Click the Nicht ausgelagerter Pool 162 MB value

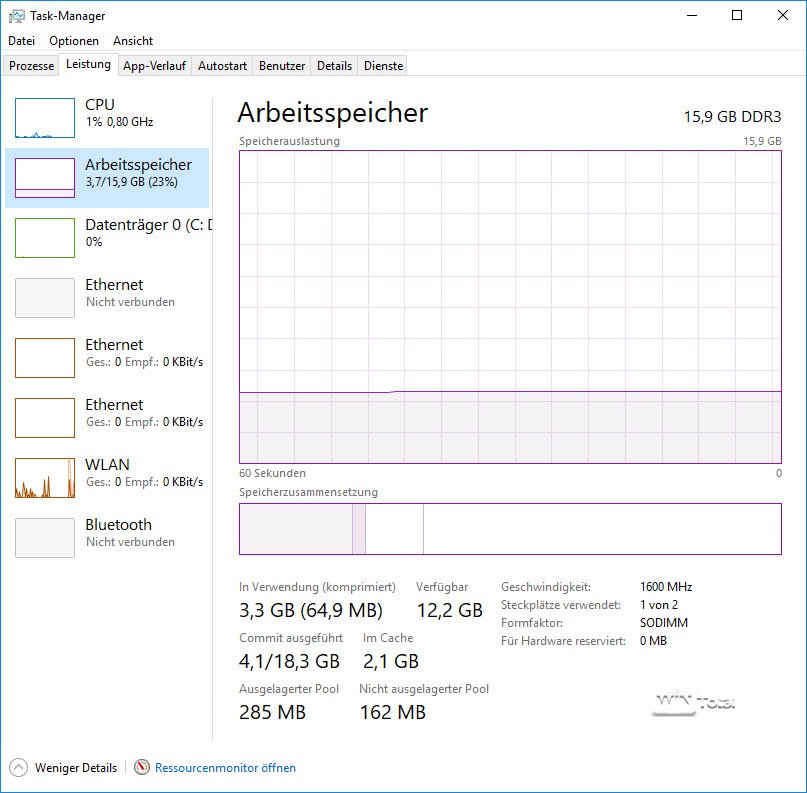coord(393,712)
